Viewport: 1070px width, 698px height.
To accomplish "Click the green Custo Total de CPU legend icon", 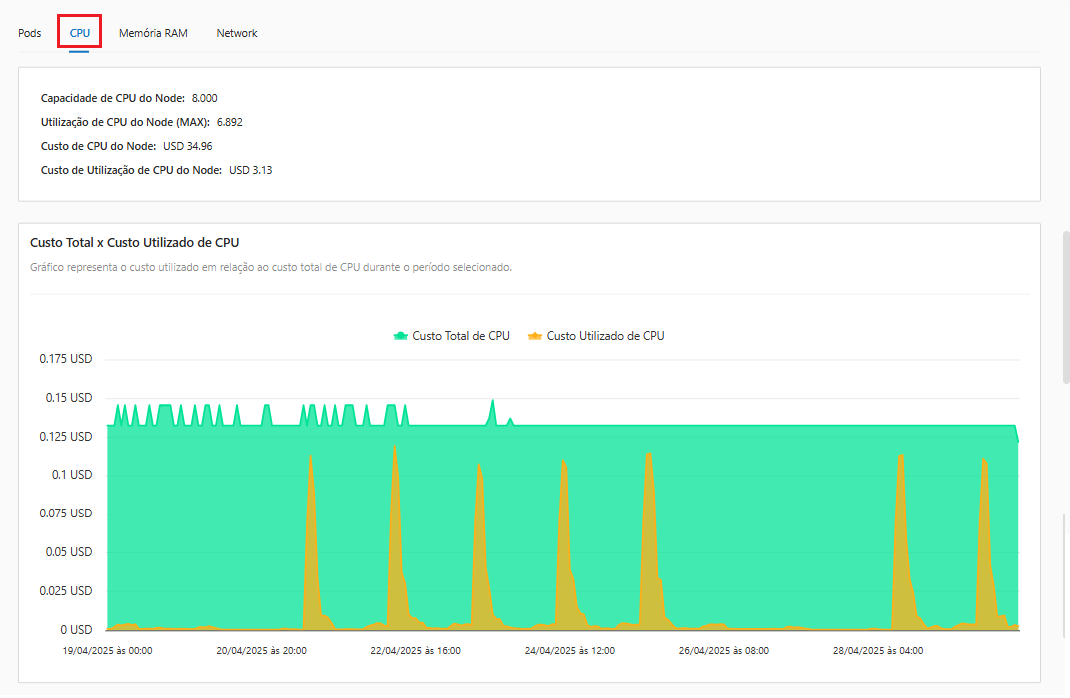I will (x=401, y=336).
